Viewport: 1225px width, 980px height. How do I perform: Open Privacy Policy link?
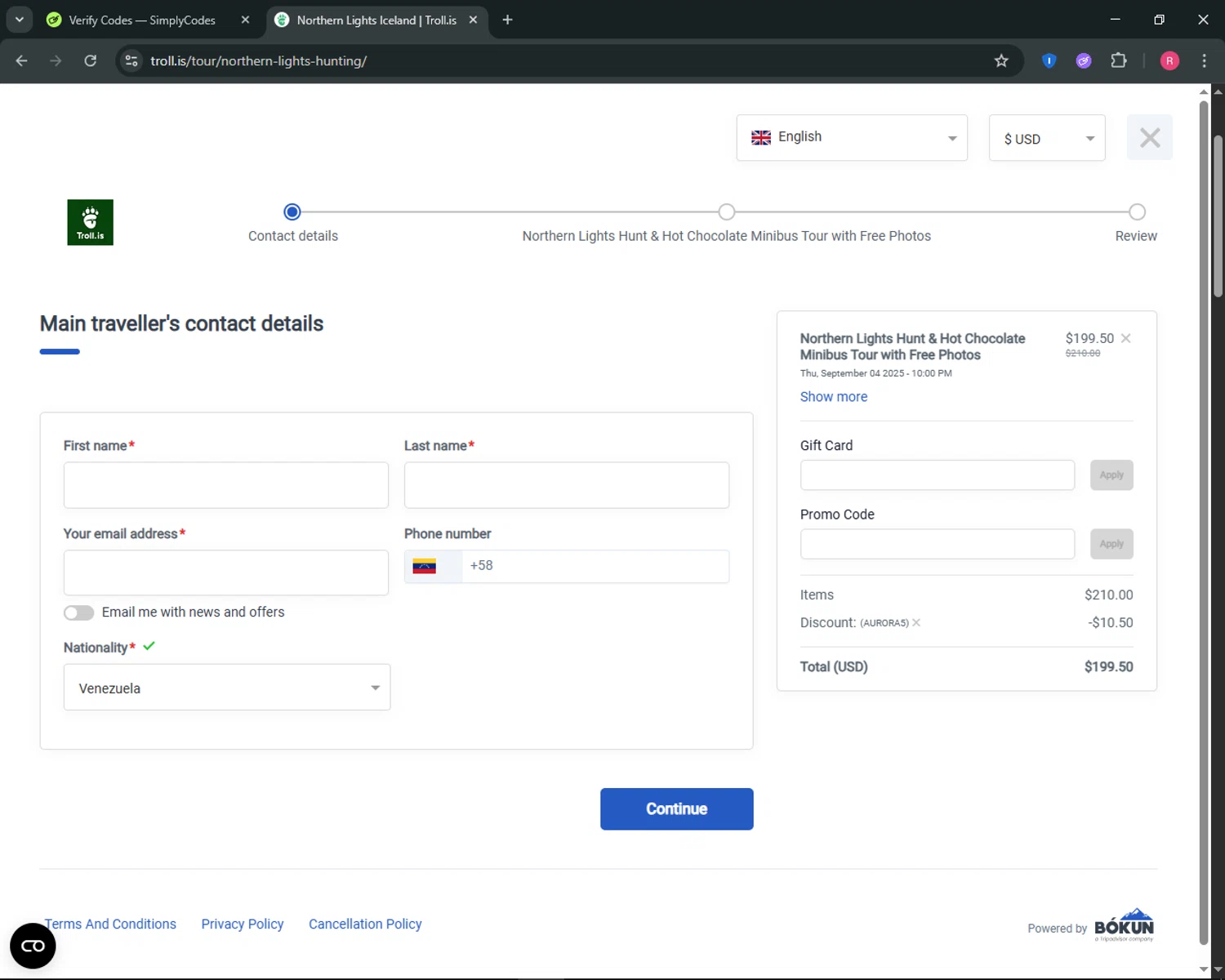pyautogui.click(x=243, y=924)
